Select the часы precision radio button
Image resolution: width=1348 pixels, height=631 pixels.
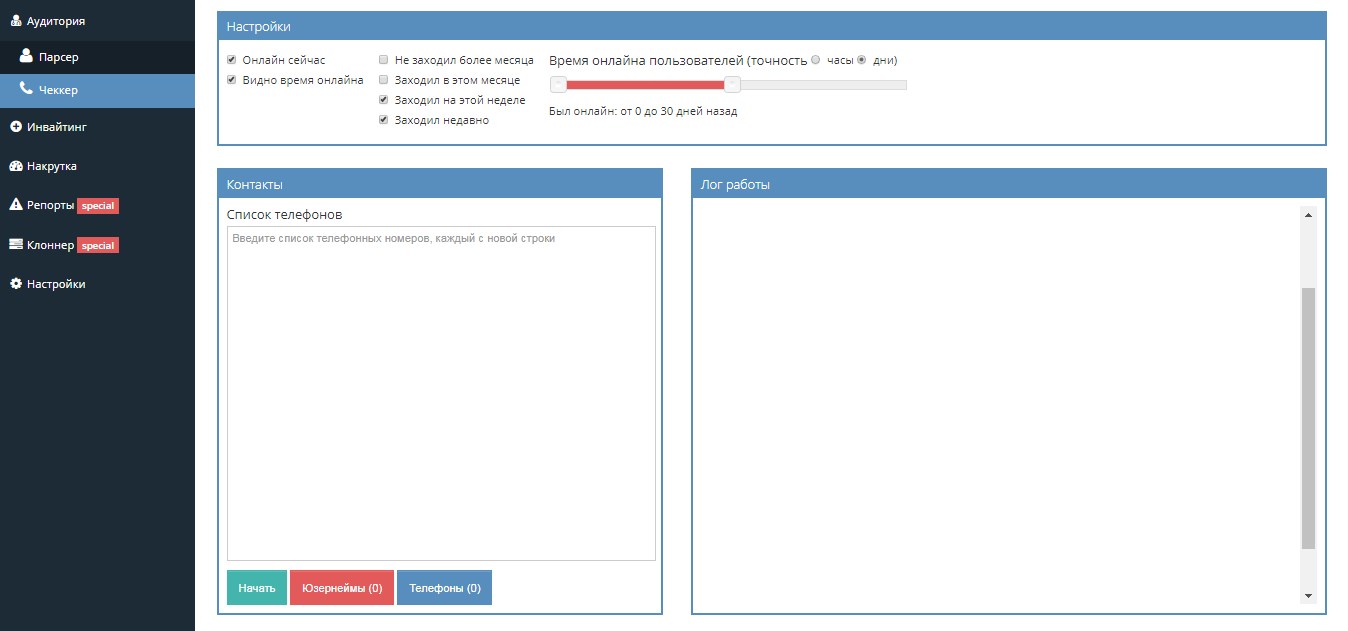(816, 60)
